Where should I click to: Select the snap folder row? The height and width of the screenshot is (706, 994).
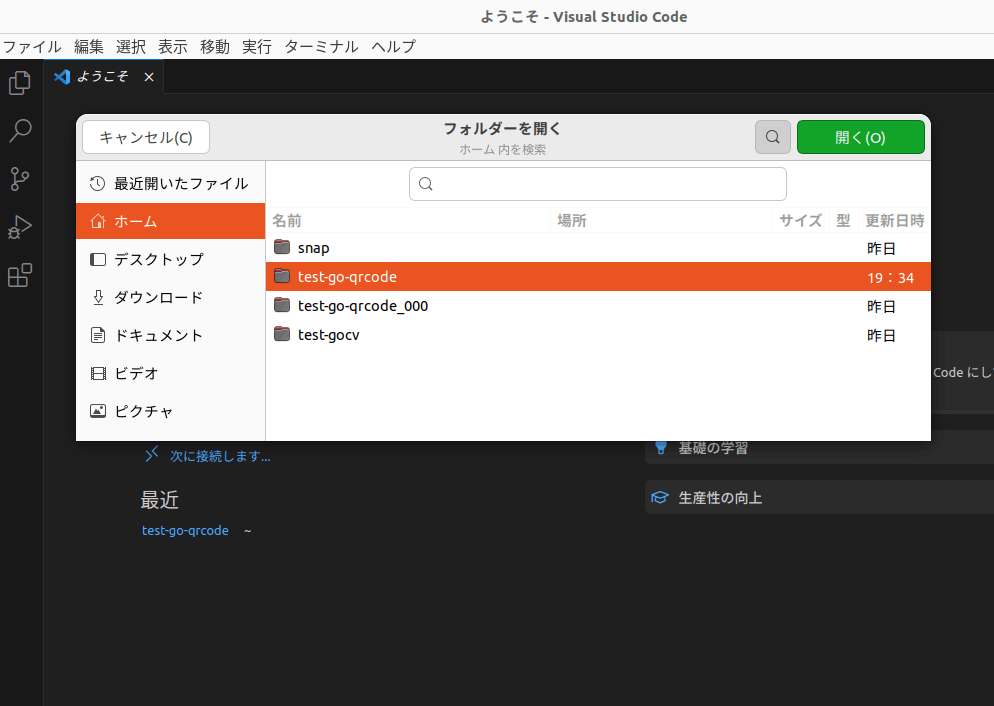coord(598,248)
